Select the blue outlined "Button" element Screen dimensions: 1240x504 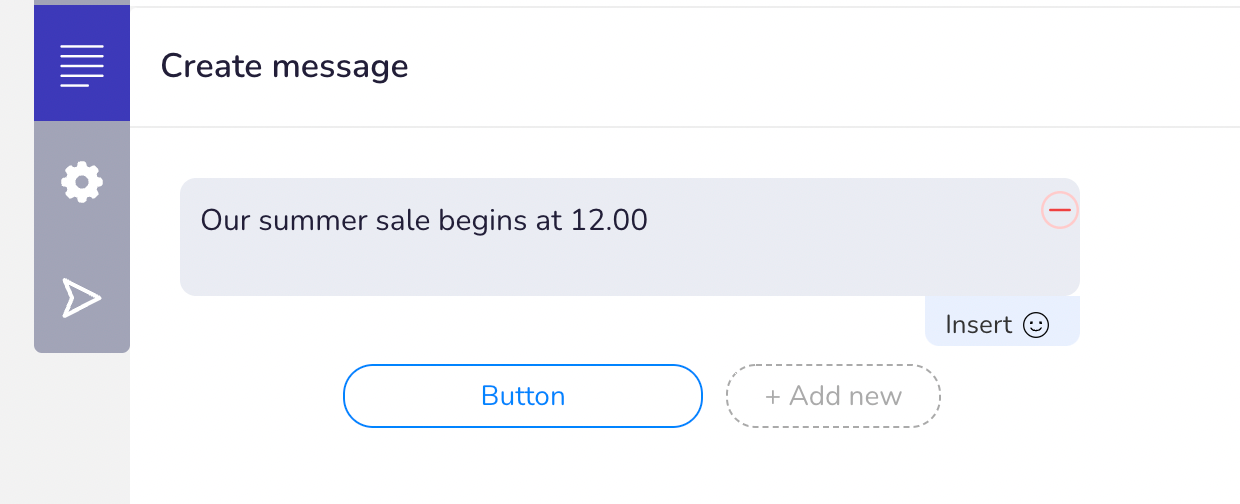coord(523,396)
